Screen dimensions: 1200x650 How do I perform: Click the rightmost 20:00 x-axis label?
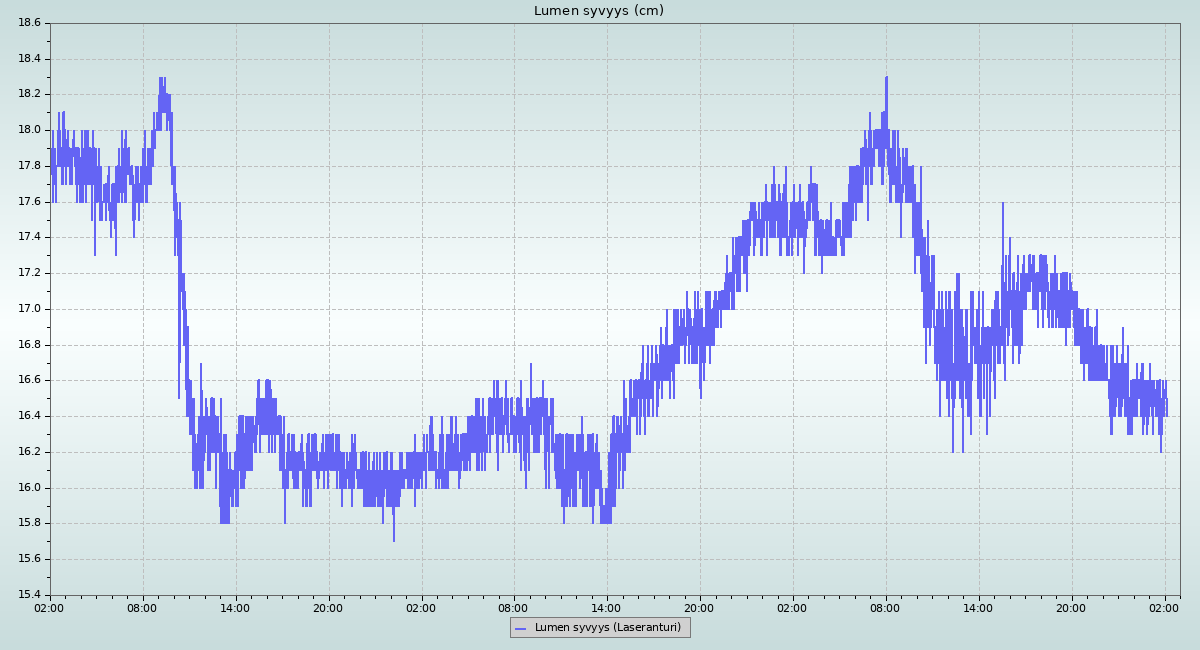[x=1071, y=608]
